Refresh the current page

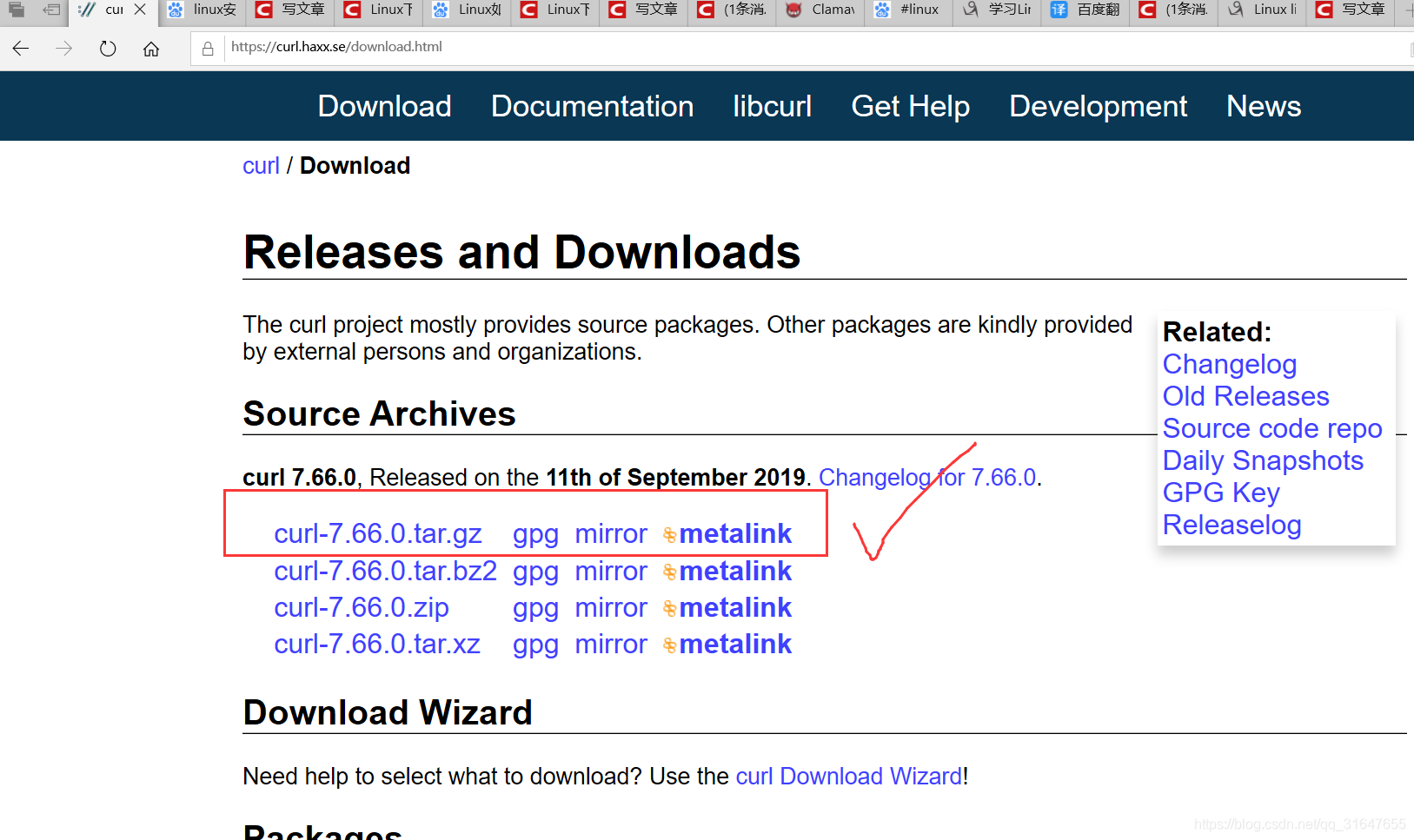coord(108,48)
